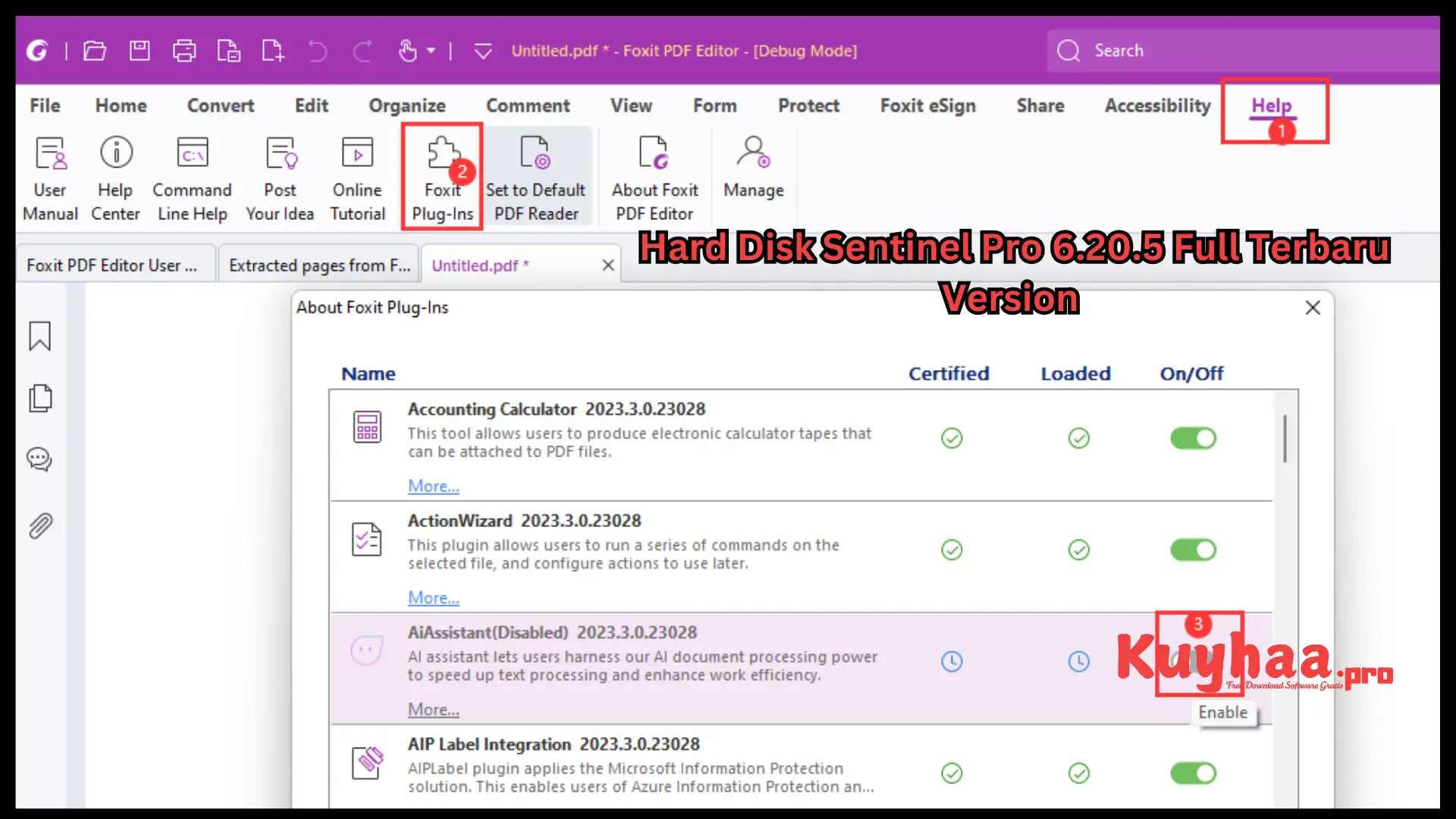
Task: Toggle Accounting Calculator plugin On/Off
Action: (1192, 438)
